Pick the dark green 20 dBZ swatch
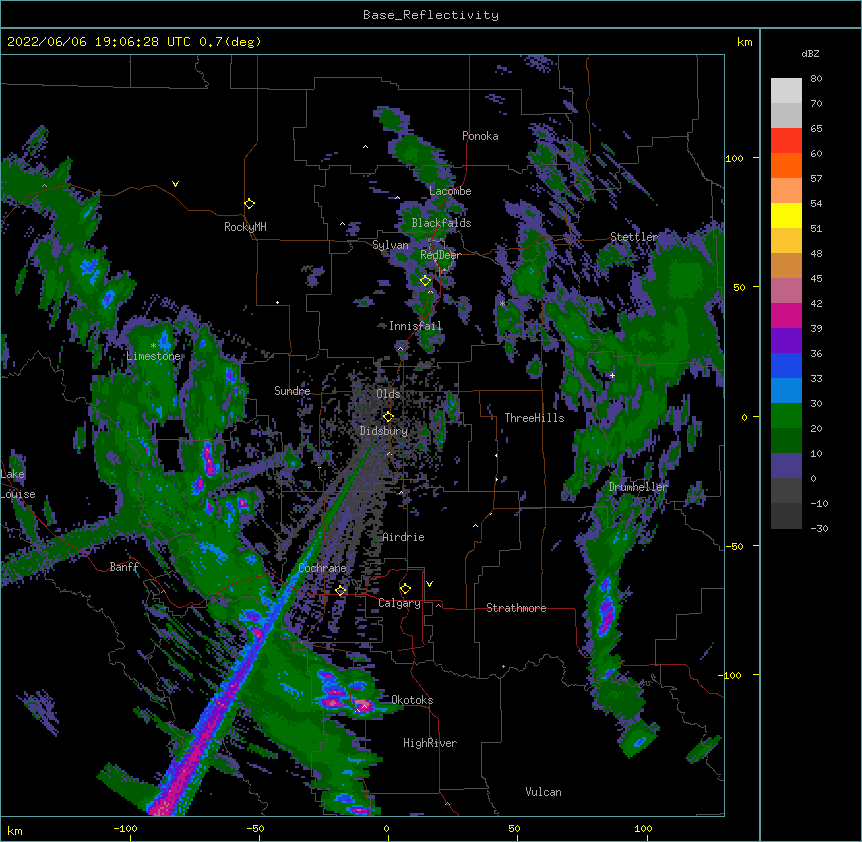862x842 pixels. pos(786,441)
